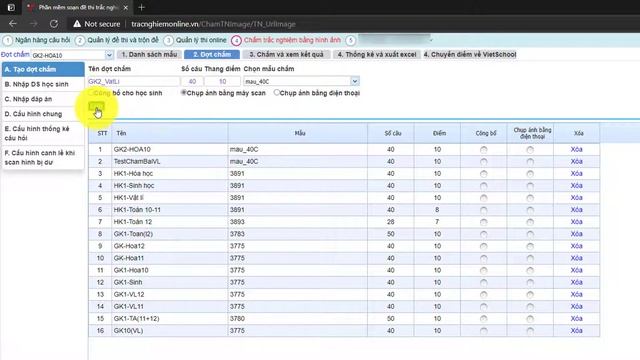Screen dimensions: 640x360
Task: Click the Tên column header
Action: (x=170, y=133)
